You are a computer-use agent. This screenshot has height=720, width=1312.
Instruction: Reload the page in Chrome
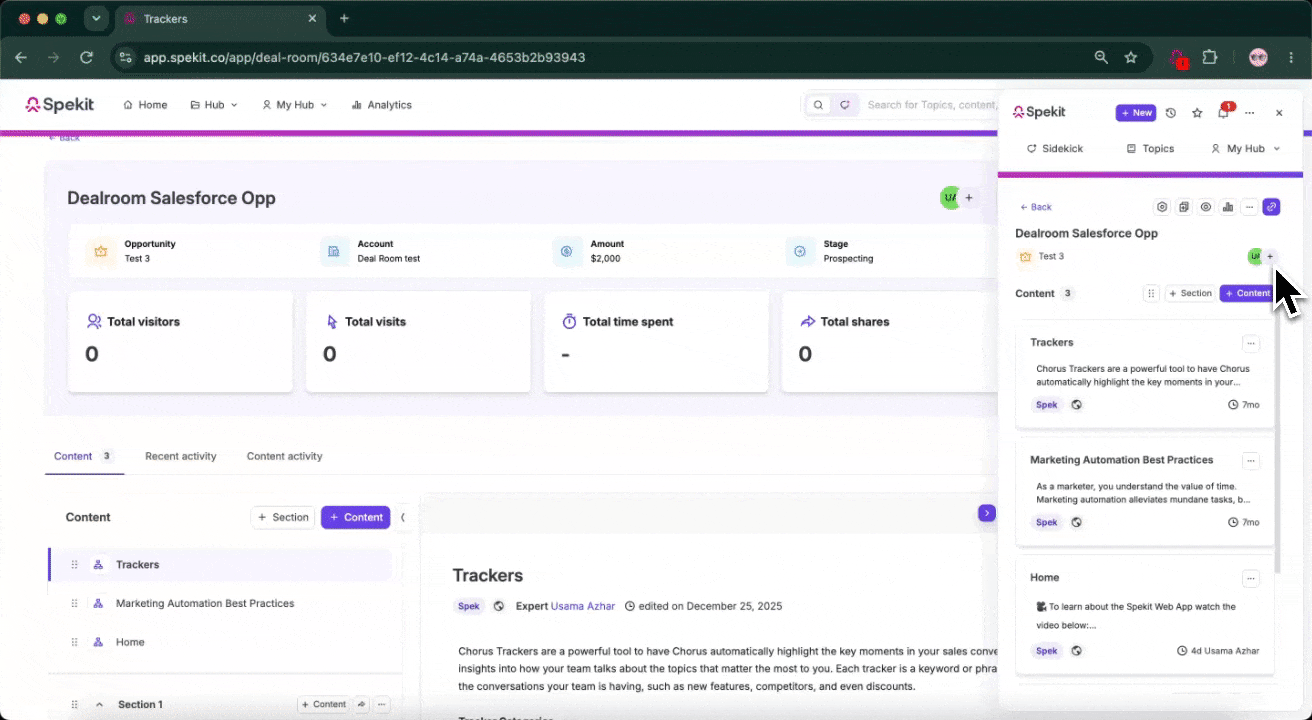(86, 58)
